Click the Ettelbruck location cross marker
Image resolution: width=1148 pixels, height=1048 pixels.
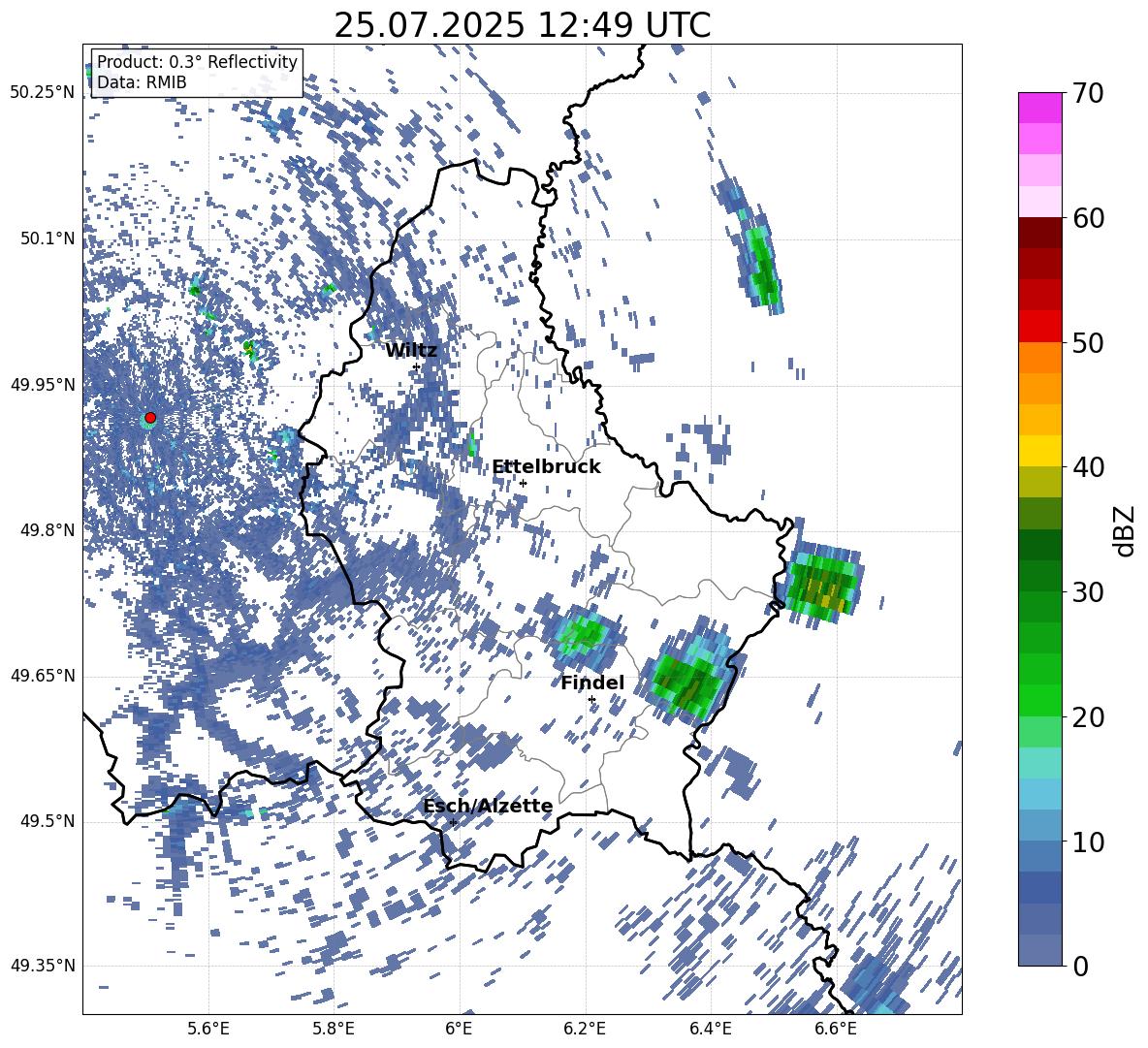523,483
